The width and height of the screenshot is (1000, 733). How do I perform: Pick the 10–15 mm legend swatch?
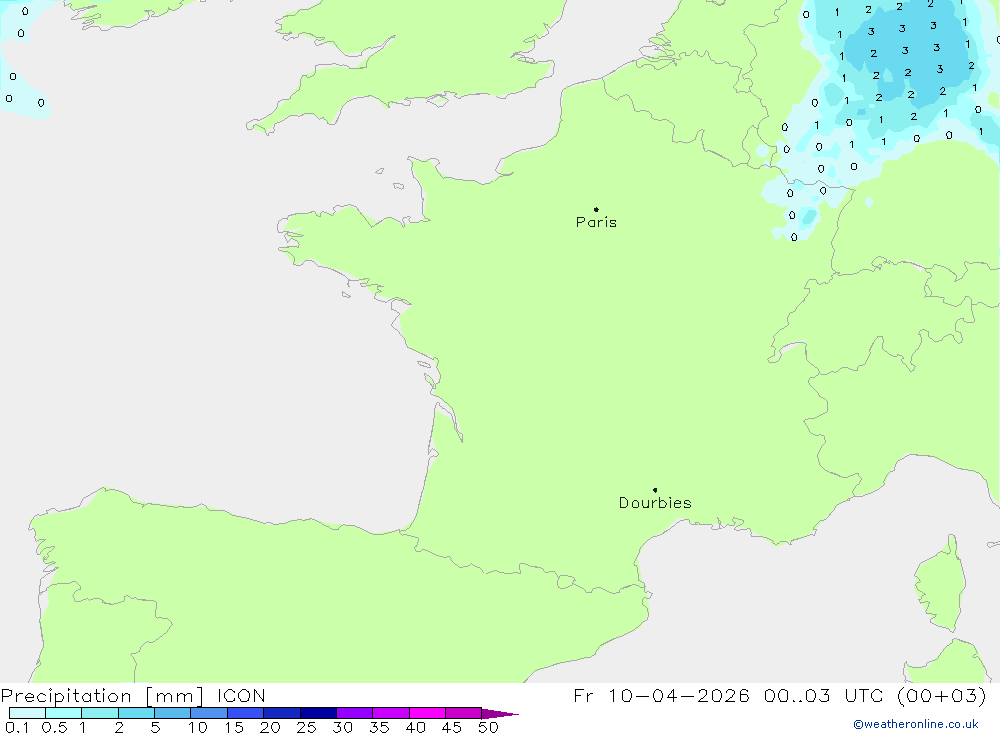209,713
